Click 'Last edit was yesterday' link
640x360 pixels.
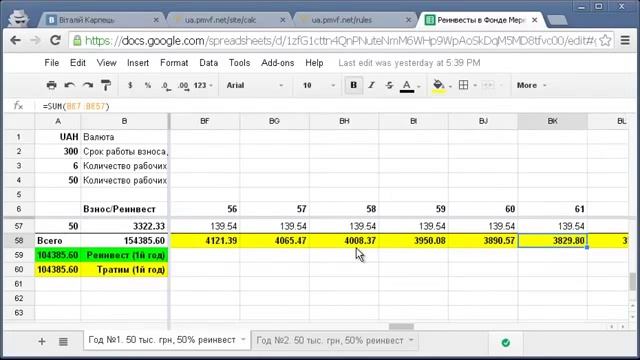409,63
